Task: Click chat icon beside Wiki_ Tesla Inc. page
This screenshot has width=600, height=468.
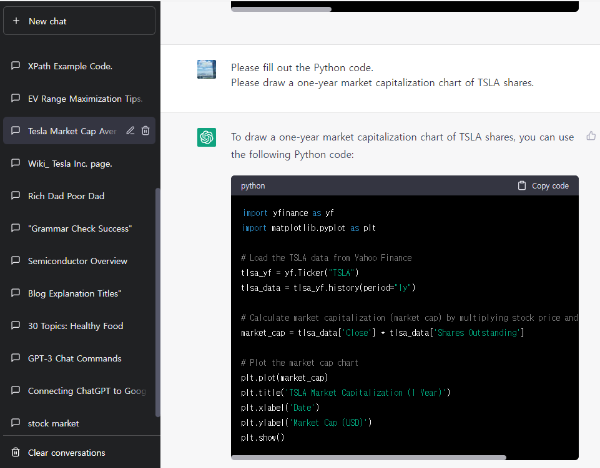Action: tap(15, 163)
